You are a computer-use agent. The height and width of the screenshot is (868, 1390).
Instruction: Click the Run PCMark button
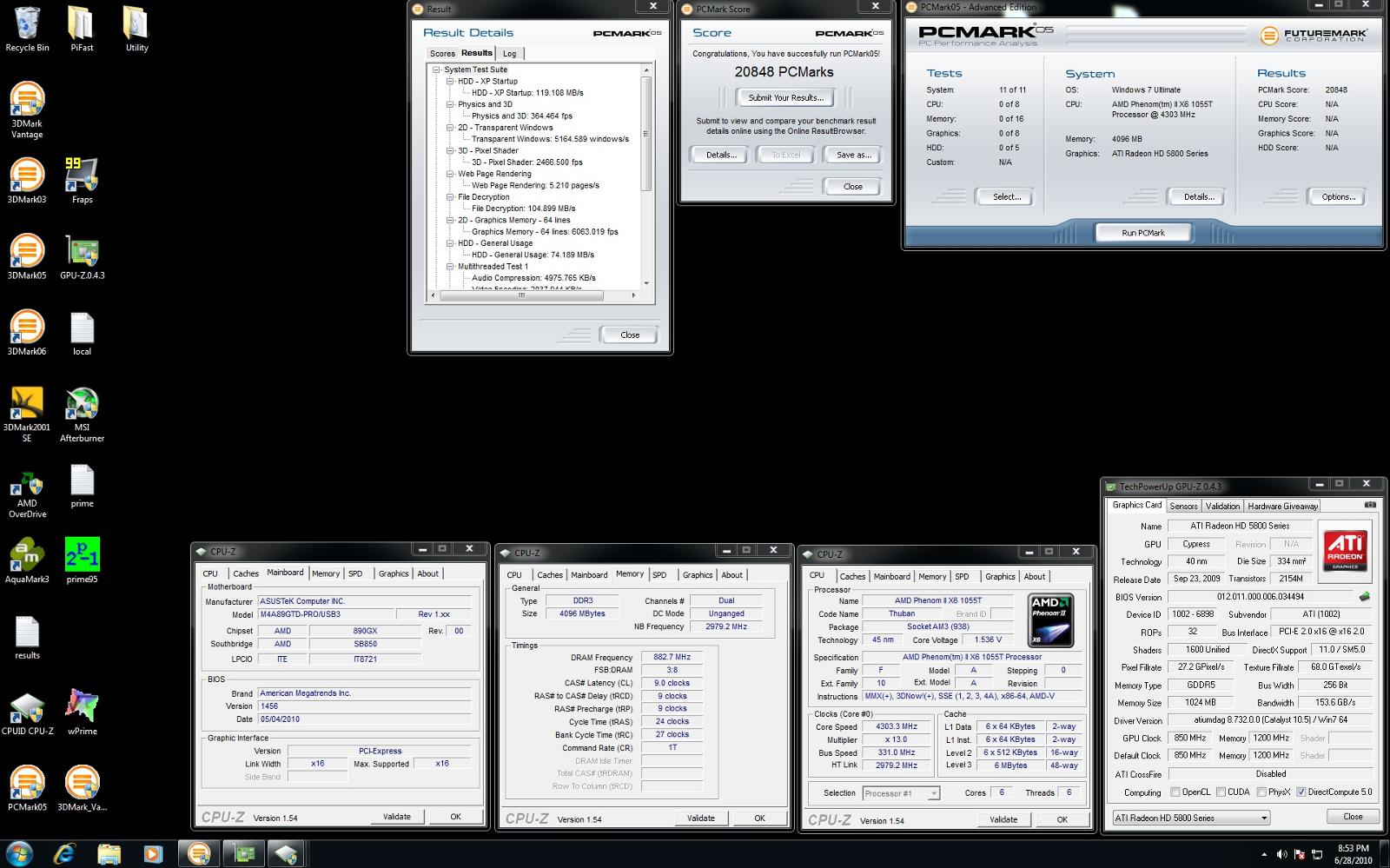coord(1143,233)
